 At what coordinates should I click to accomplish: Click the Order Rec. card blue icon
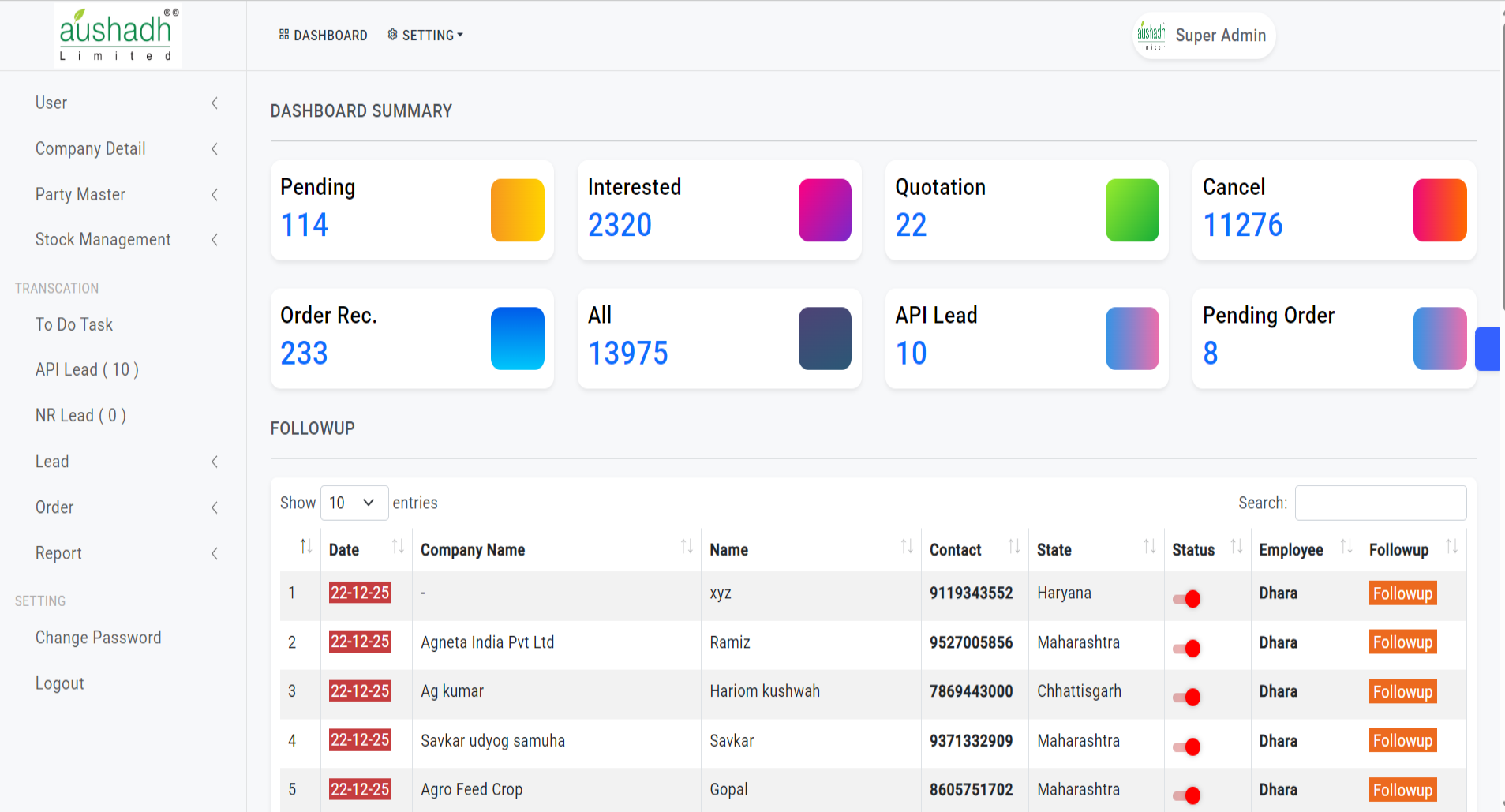coord(517,339)
